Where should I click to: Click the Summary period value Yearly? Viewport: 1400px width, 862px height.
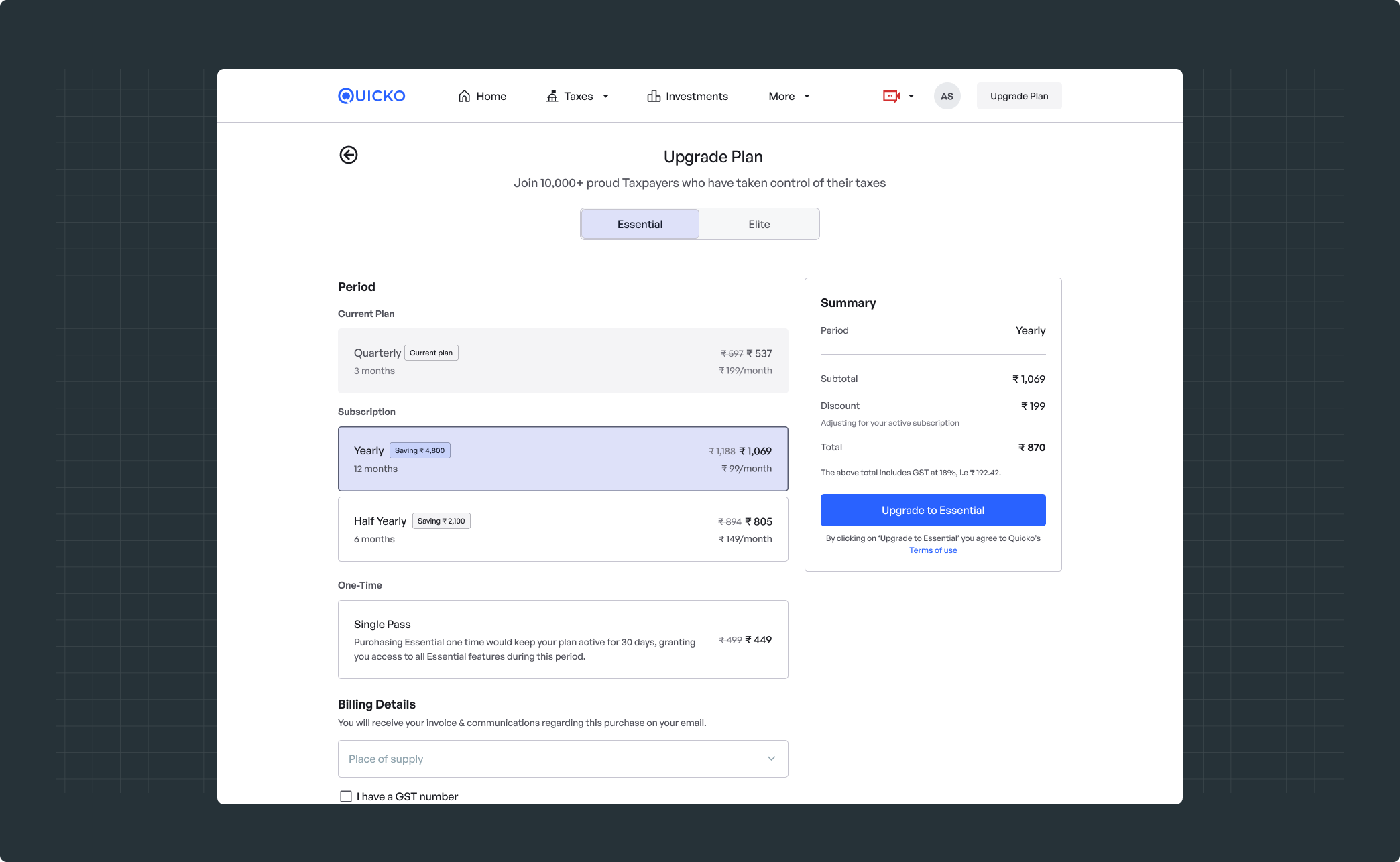pos(1031,330)
